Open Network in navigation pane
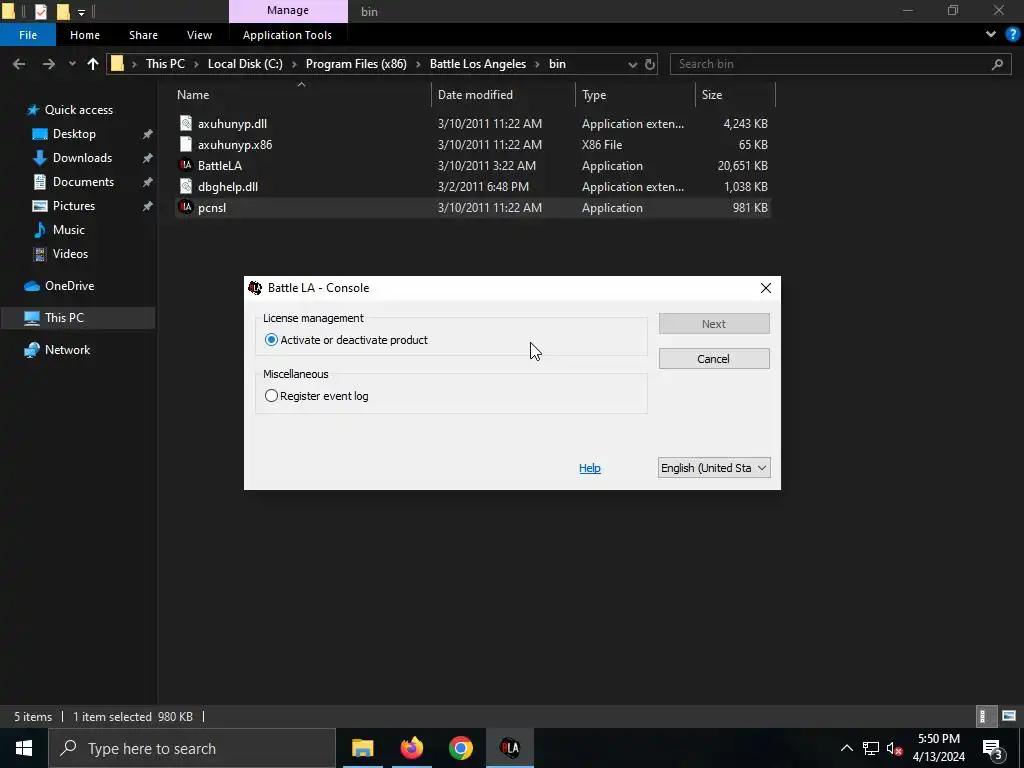 67,349
